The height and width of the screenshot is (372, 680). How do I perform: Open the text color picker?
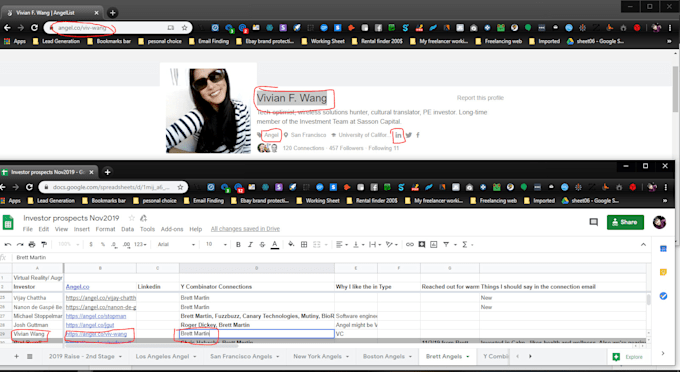click(x=275, y=245)
